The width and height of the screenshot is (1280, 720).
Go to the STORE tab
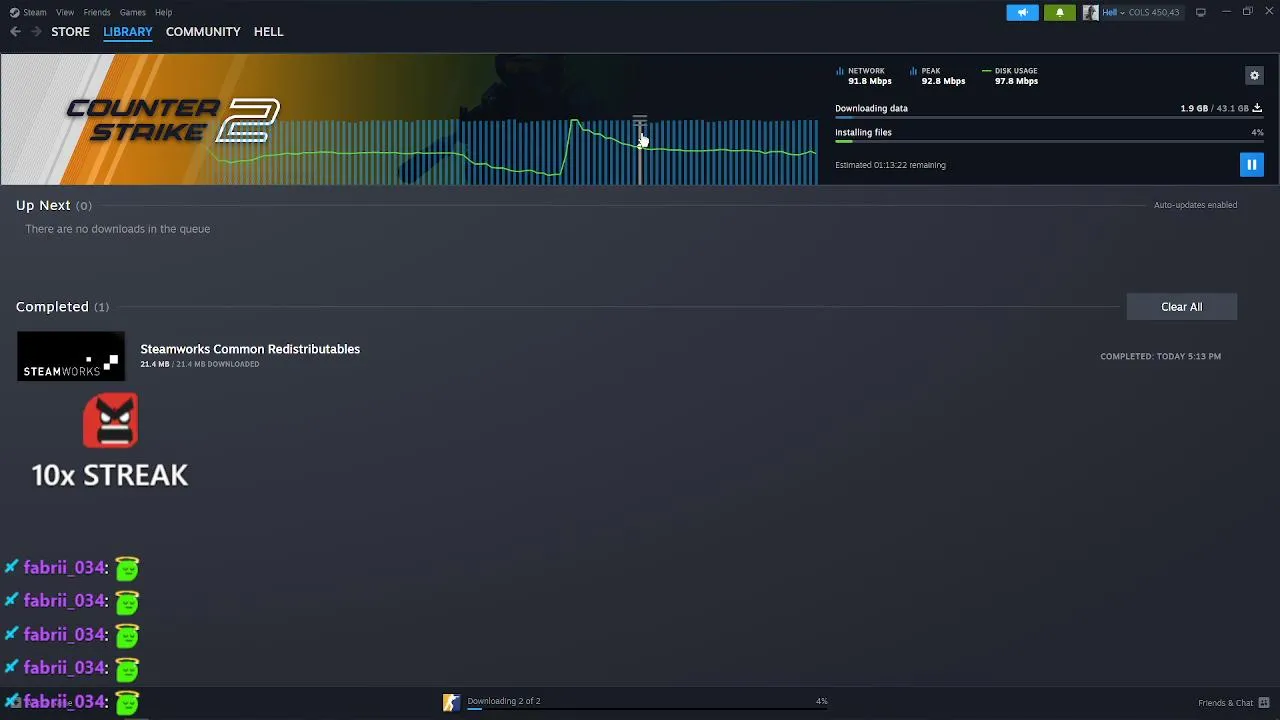tap(70, 32)
